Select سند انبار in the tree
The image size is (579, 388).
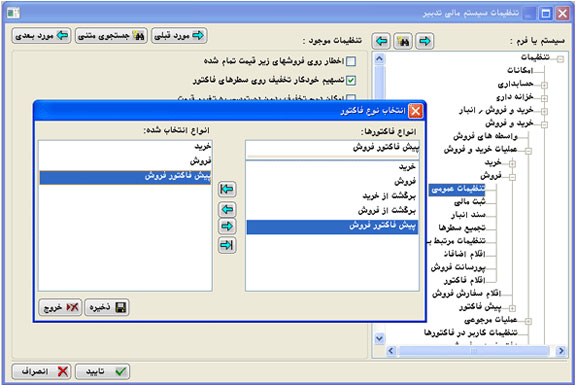(x=468, y=214)
